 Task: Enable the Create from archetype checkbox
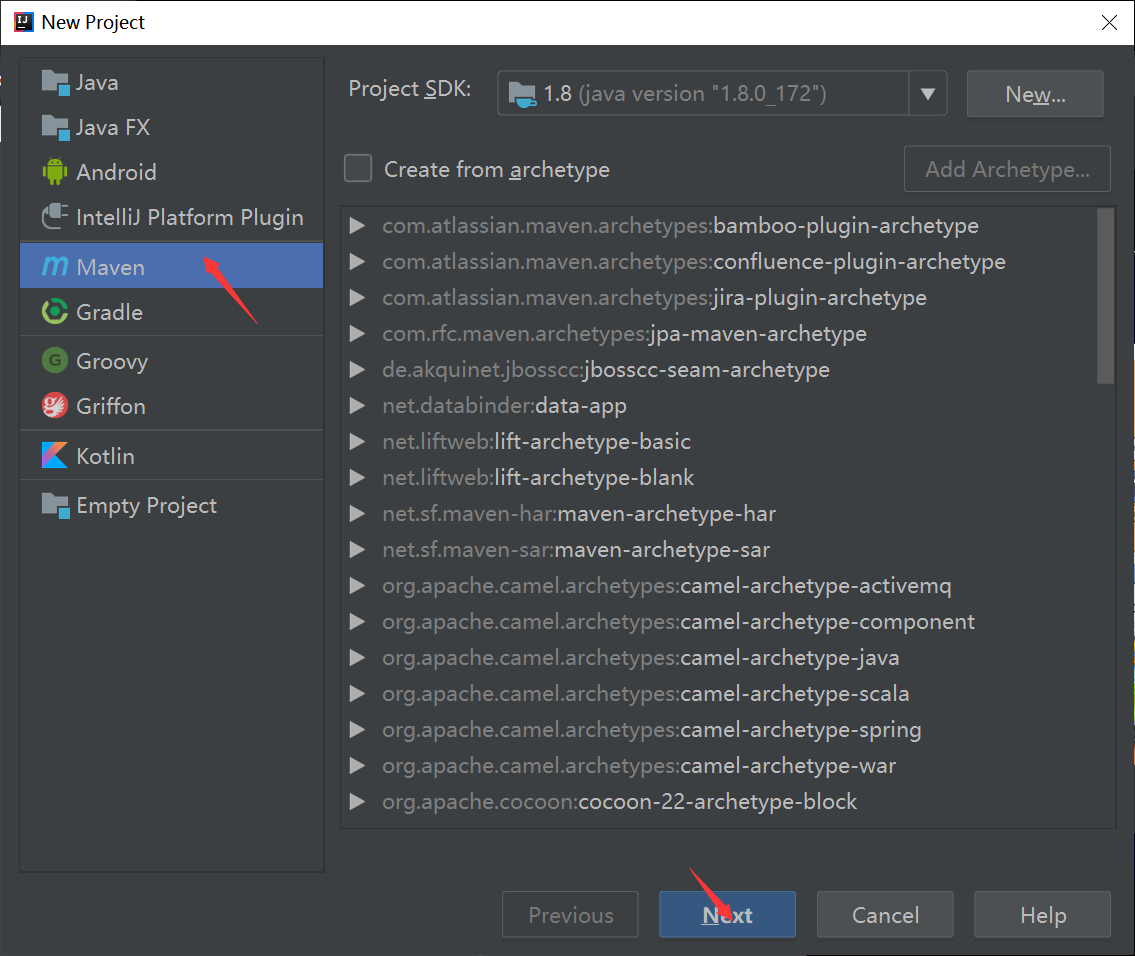tap(358, 169)
